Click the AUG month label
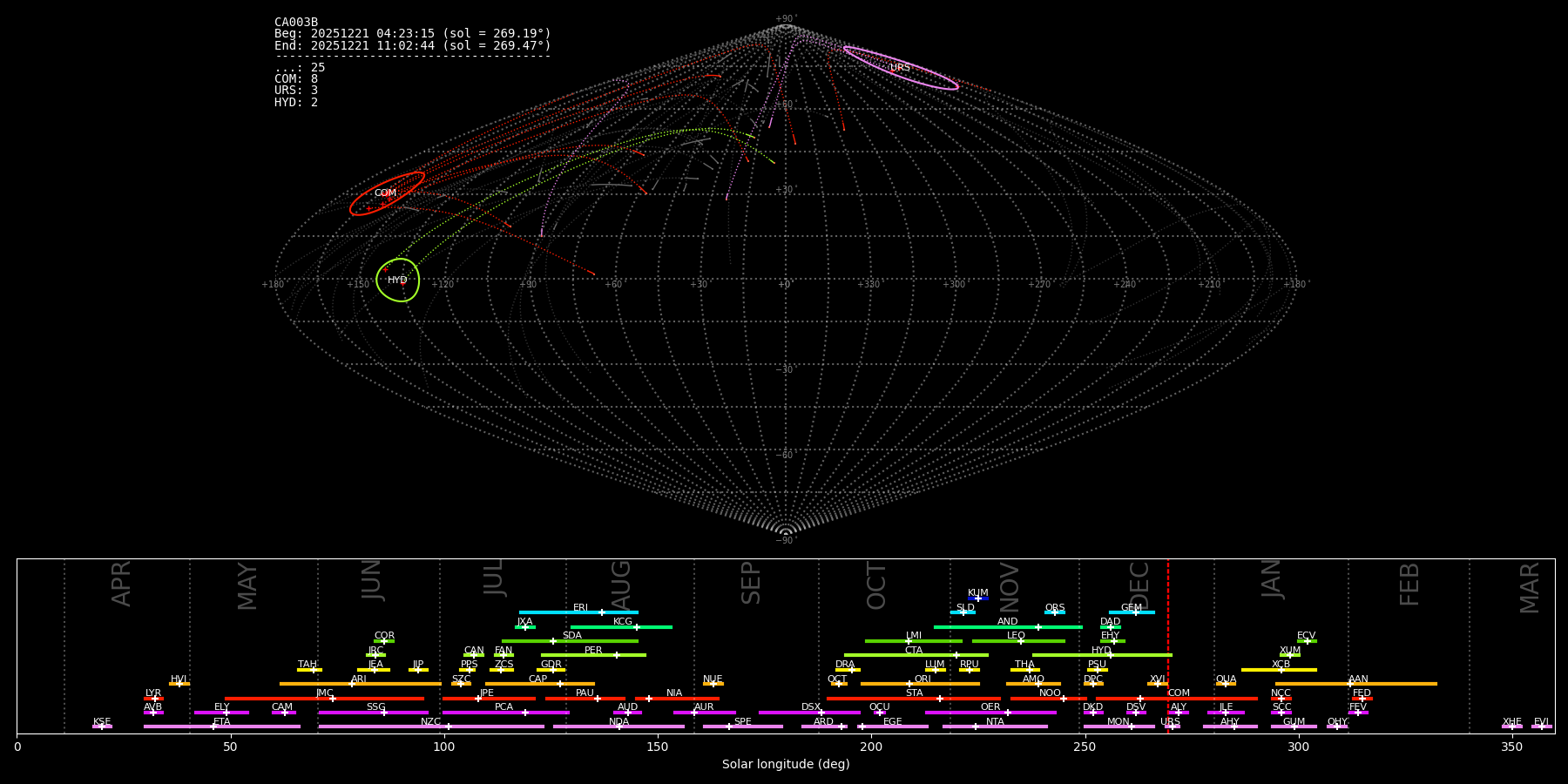This screenshot has height=784, width=1568. 621,585
